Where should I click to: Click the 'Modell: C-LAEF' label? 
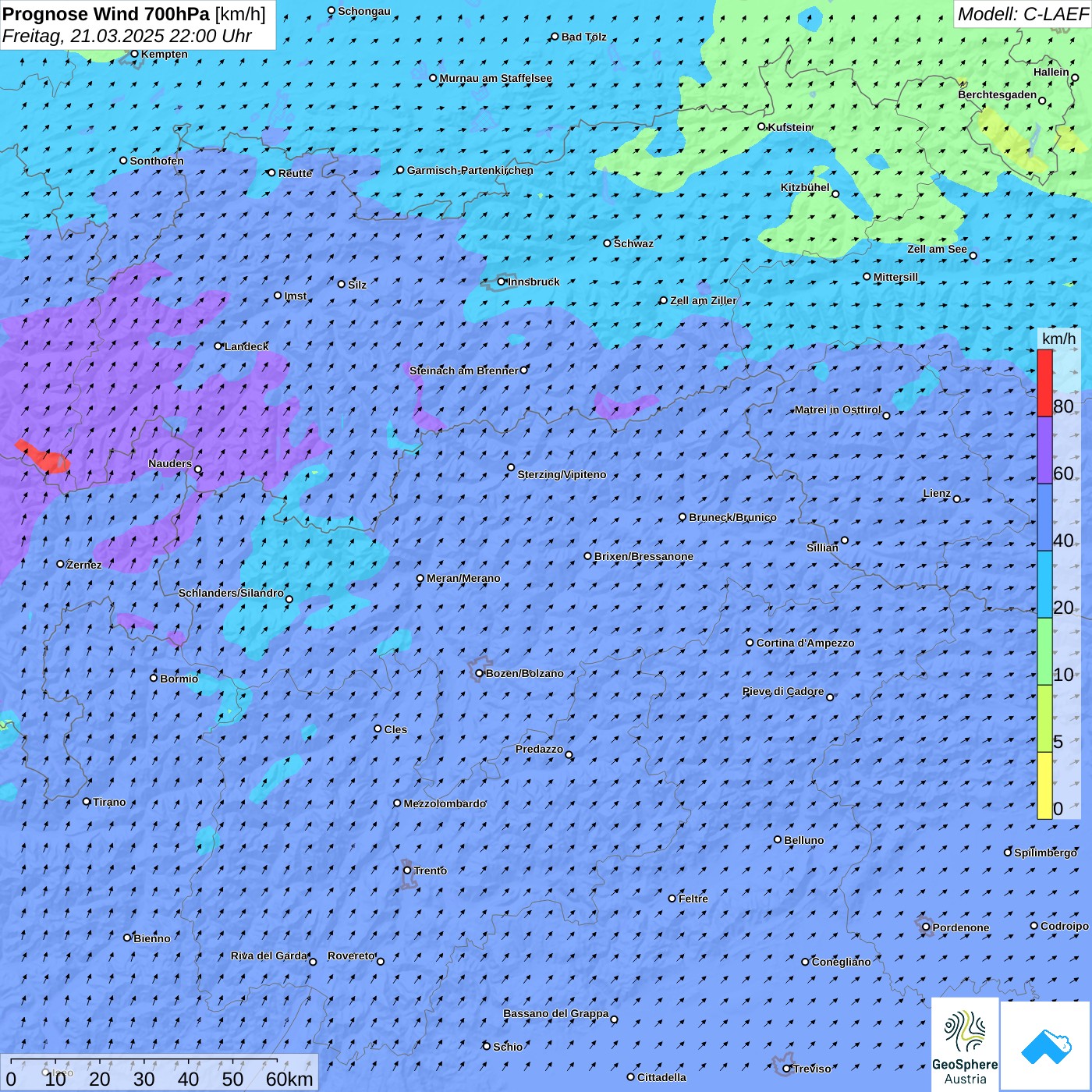1023,14
